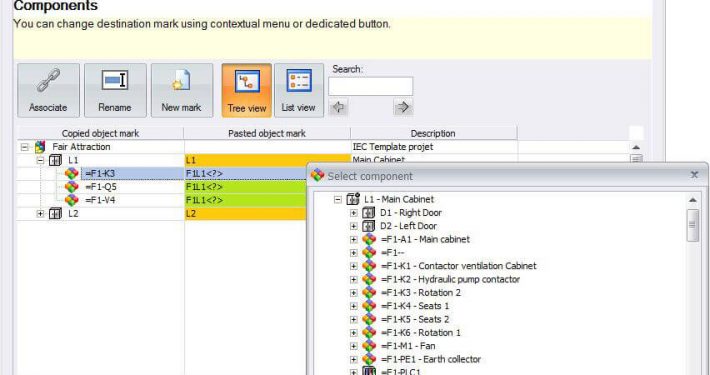Select =F1-PE1 - Earth collector component
The width and height of the screenshot is (710, 375).
431,360
